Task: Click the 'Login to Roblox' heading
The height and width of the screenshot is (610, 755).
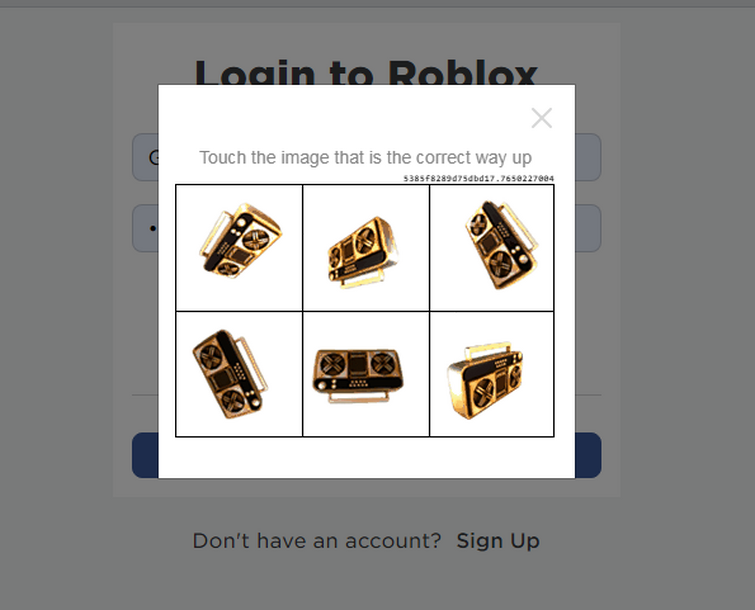Action: [x=366, y=72]
